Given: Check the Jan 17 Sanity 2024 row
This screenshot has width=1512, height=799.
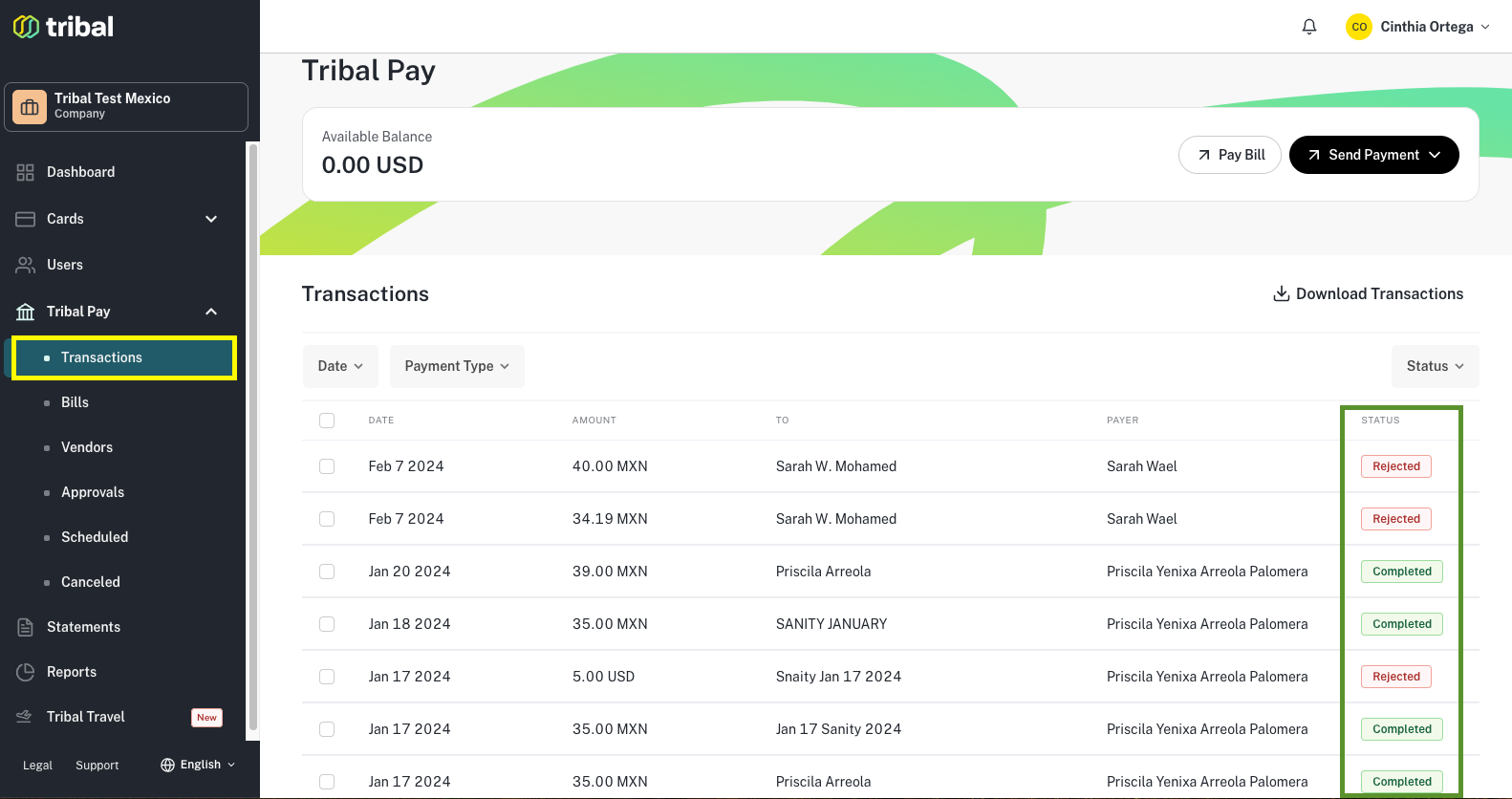Looking at the screenshot, I should [x=327, y=729].
